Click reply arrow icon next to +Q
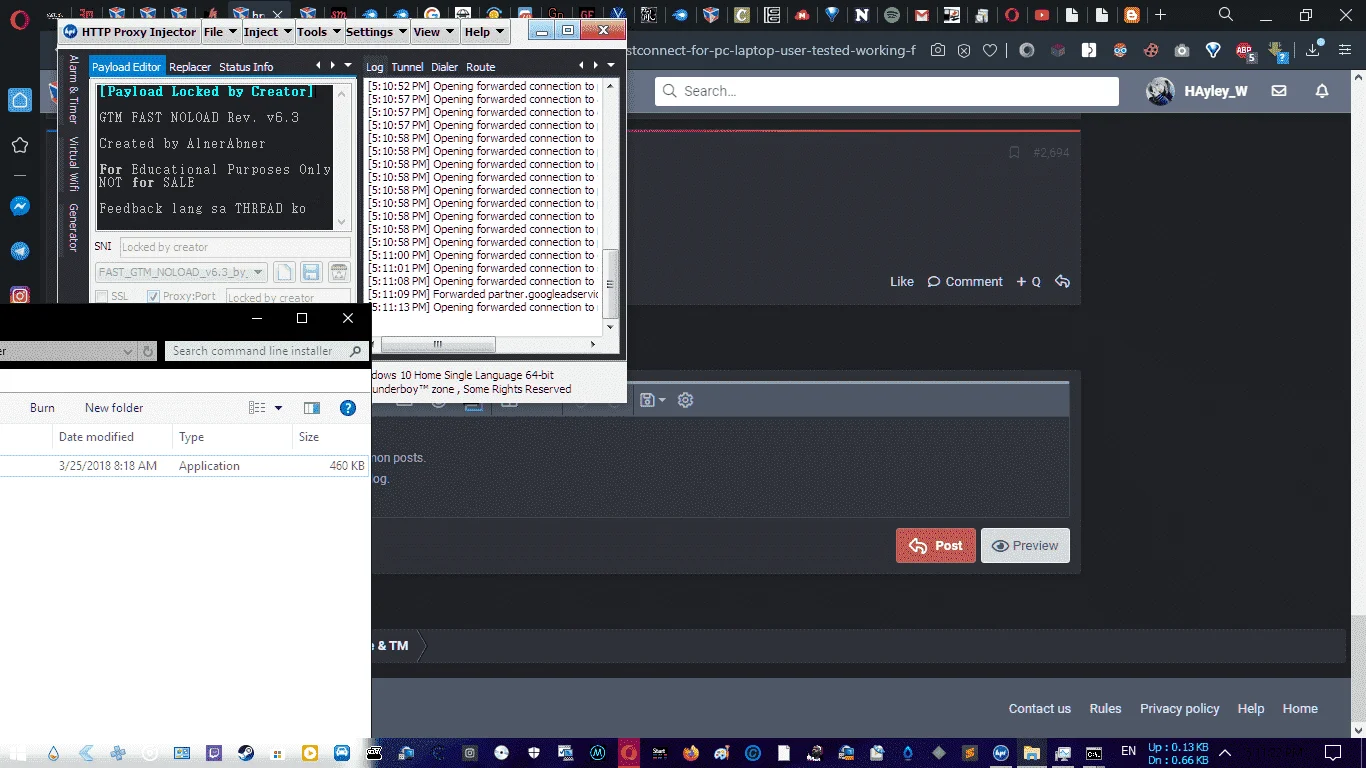 (1062, 282)
